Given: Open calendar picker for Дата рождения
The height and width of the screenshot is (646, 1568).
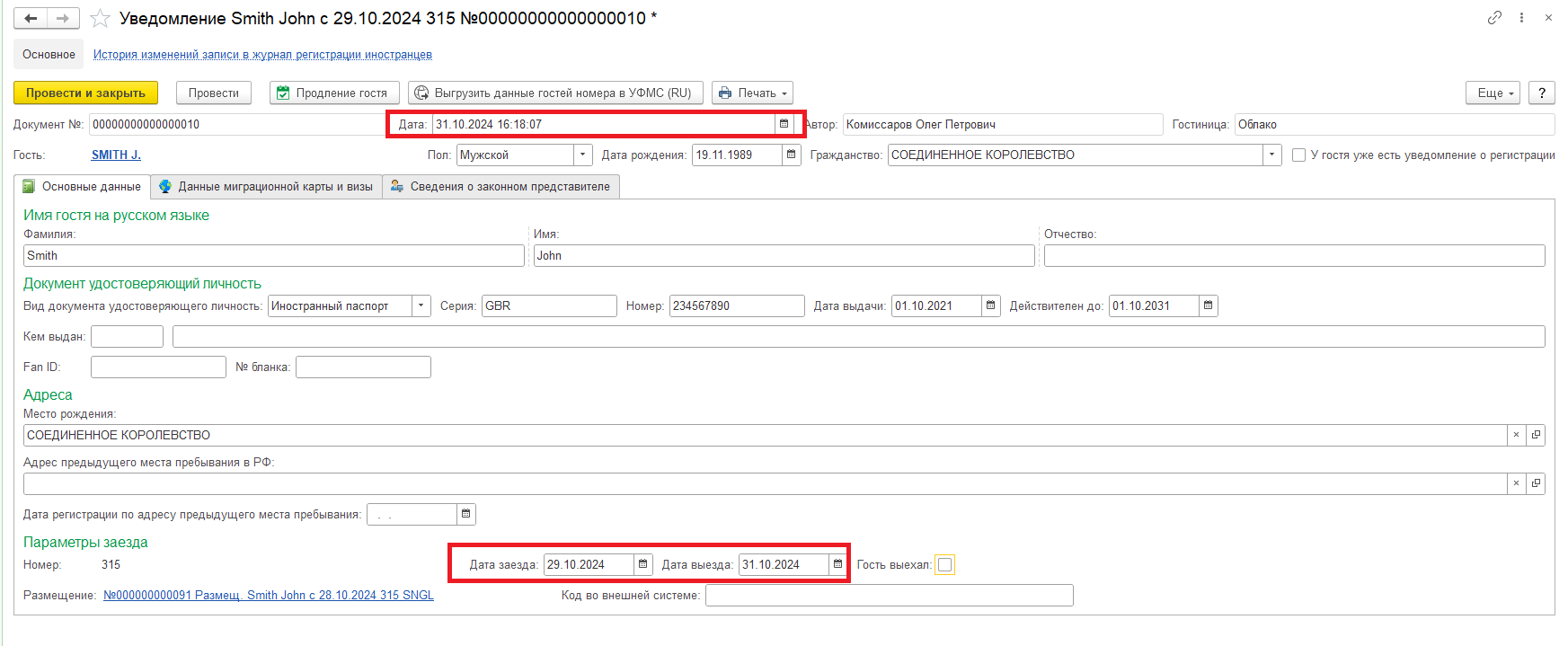Looking at the screenshot, I should coord(791,155).
